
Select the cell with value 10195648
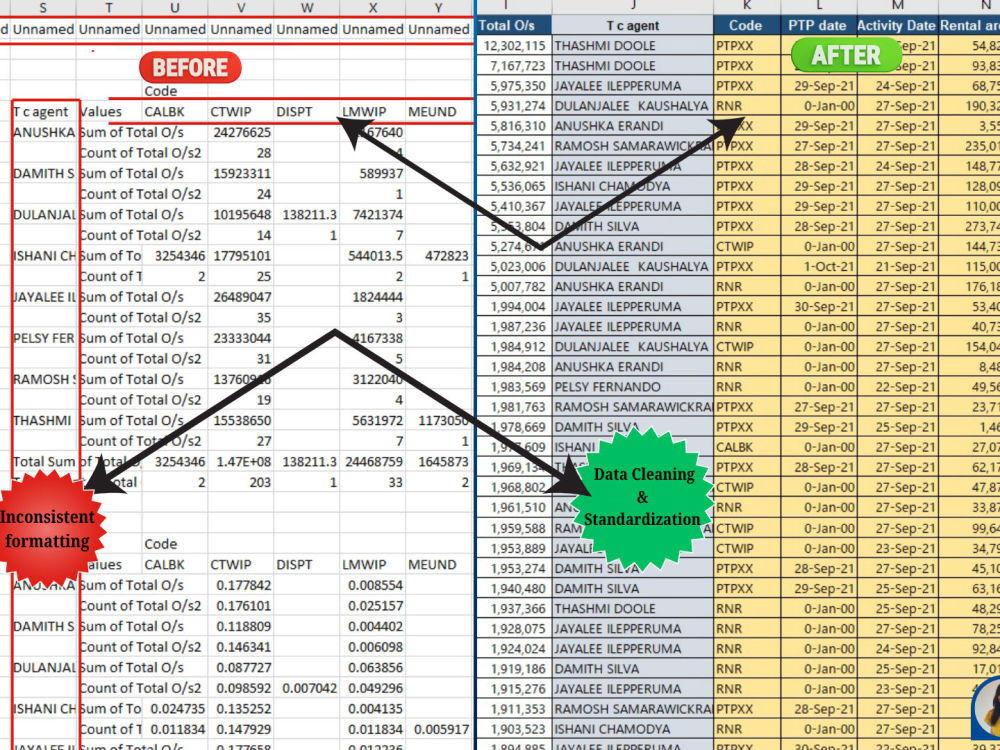pos(242,214)
